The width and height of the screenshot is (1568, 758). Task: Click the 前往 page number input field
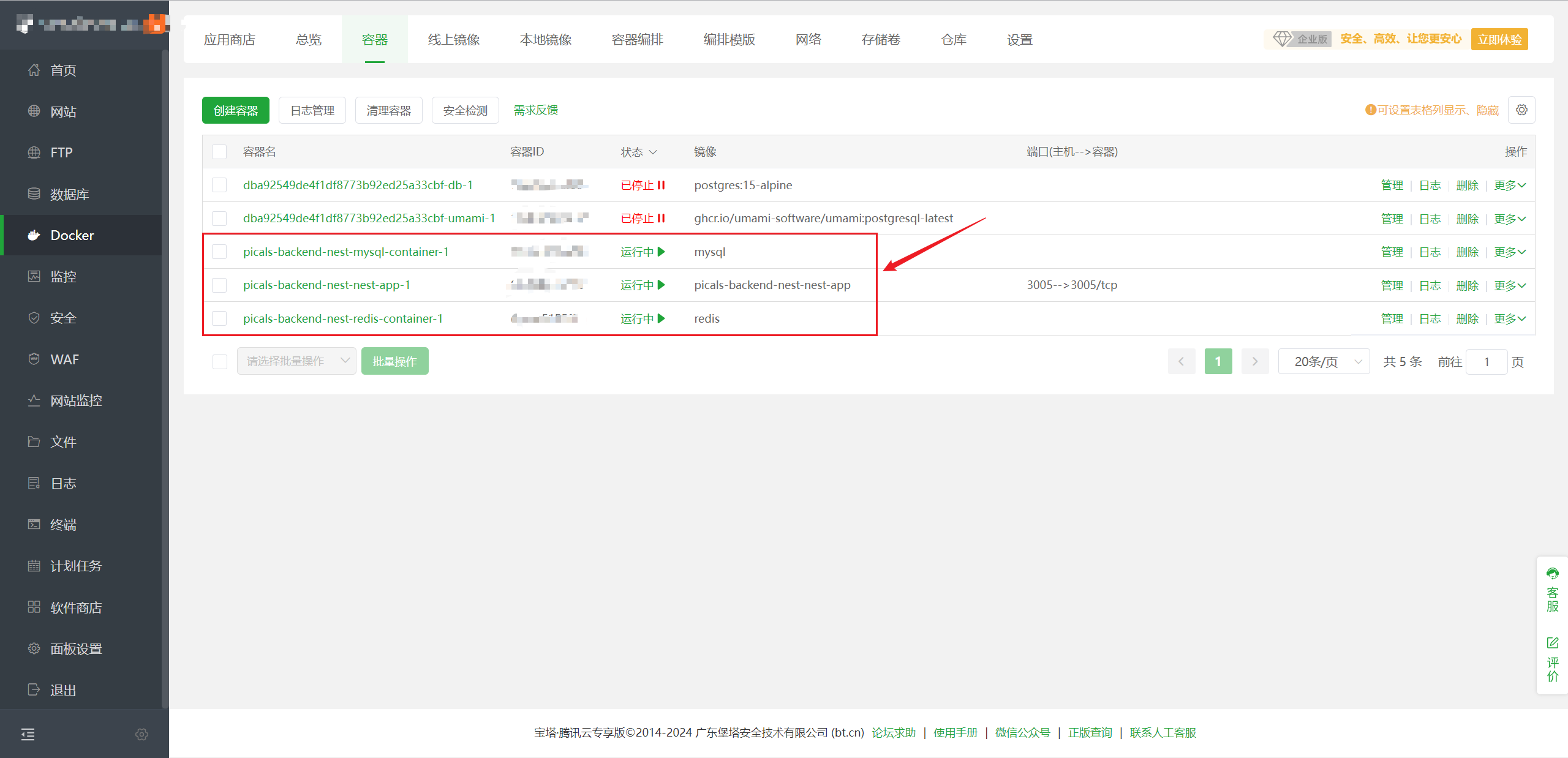[x=1487, y=361]
